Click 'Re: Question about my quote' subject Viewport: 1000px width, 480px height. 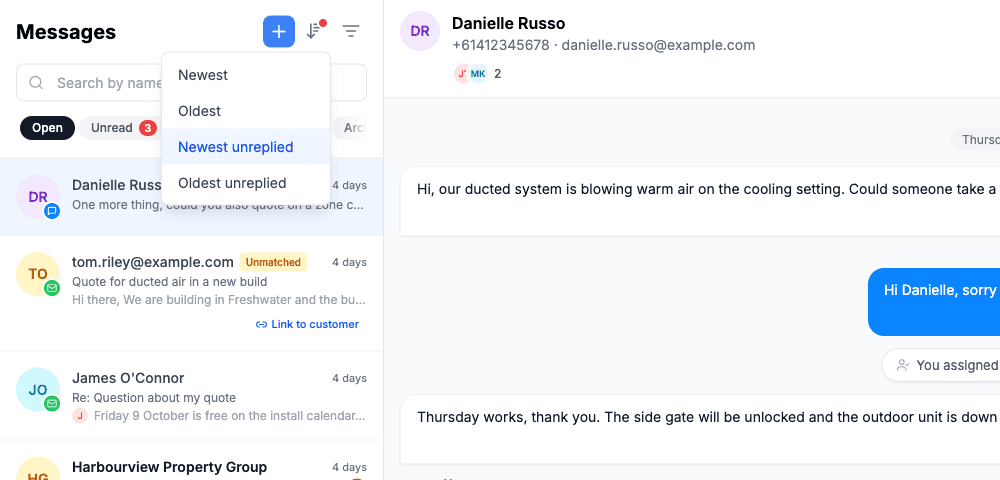pyautogui.click(x=154, y=398)
